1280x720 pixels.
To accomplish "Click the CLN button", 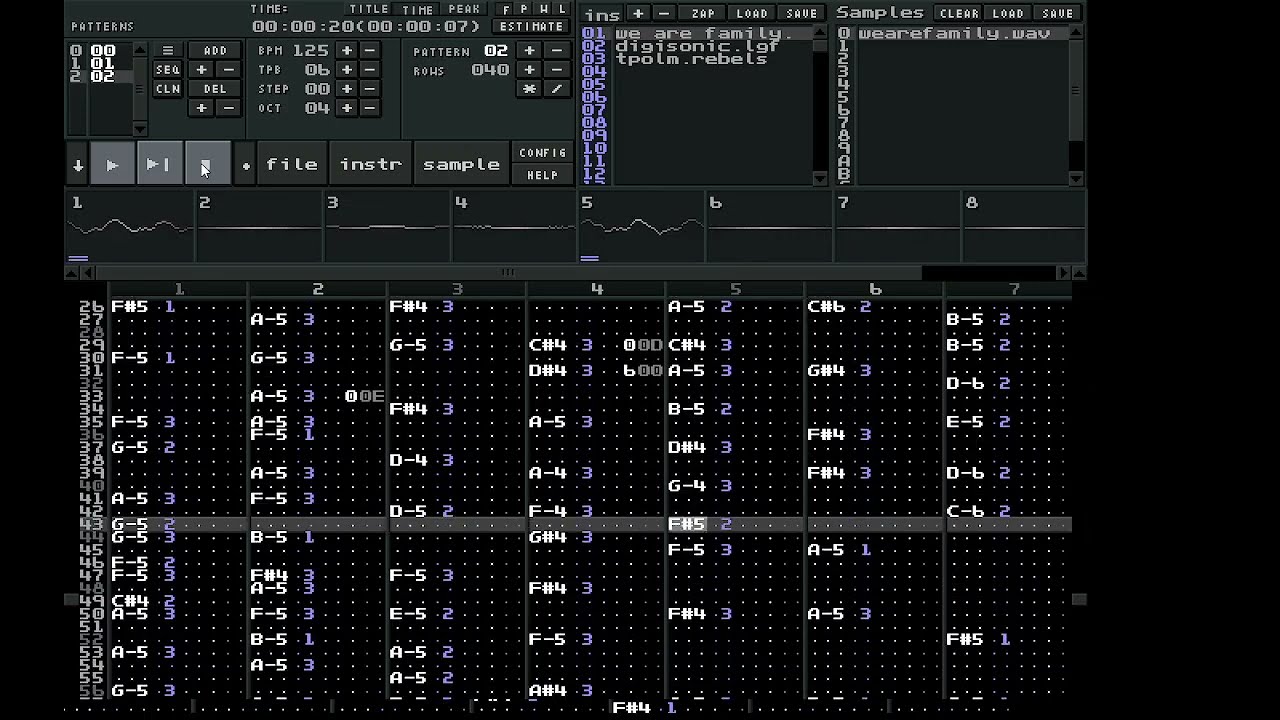I will [168, 89].
